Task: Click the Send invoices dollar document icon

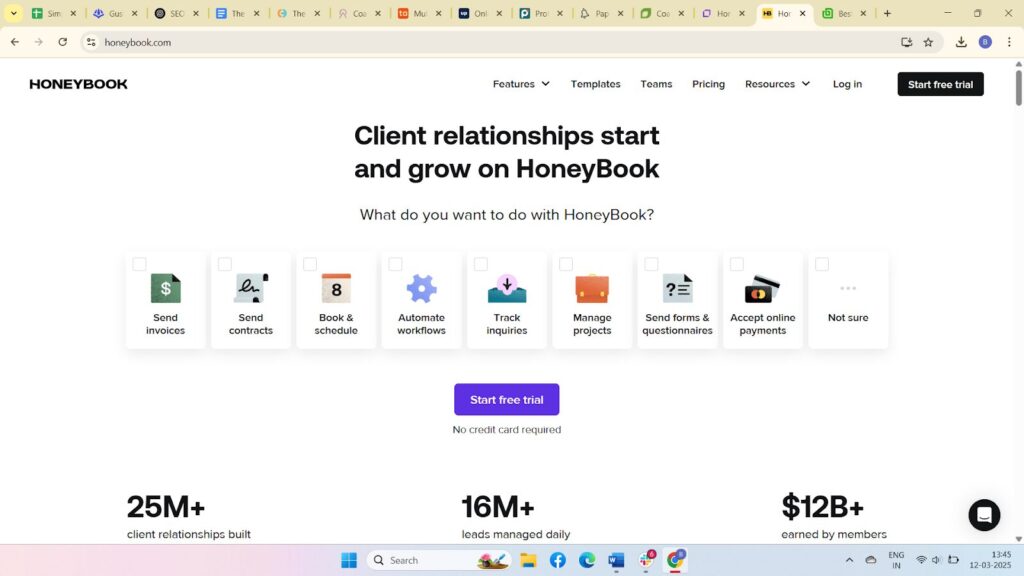Action: (165, 289)
